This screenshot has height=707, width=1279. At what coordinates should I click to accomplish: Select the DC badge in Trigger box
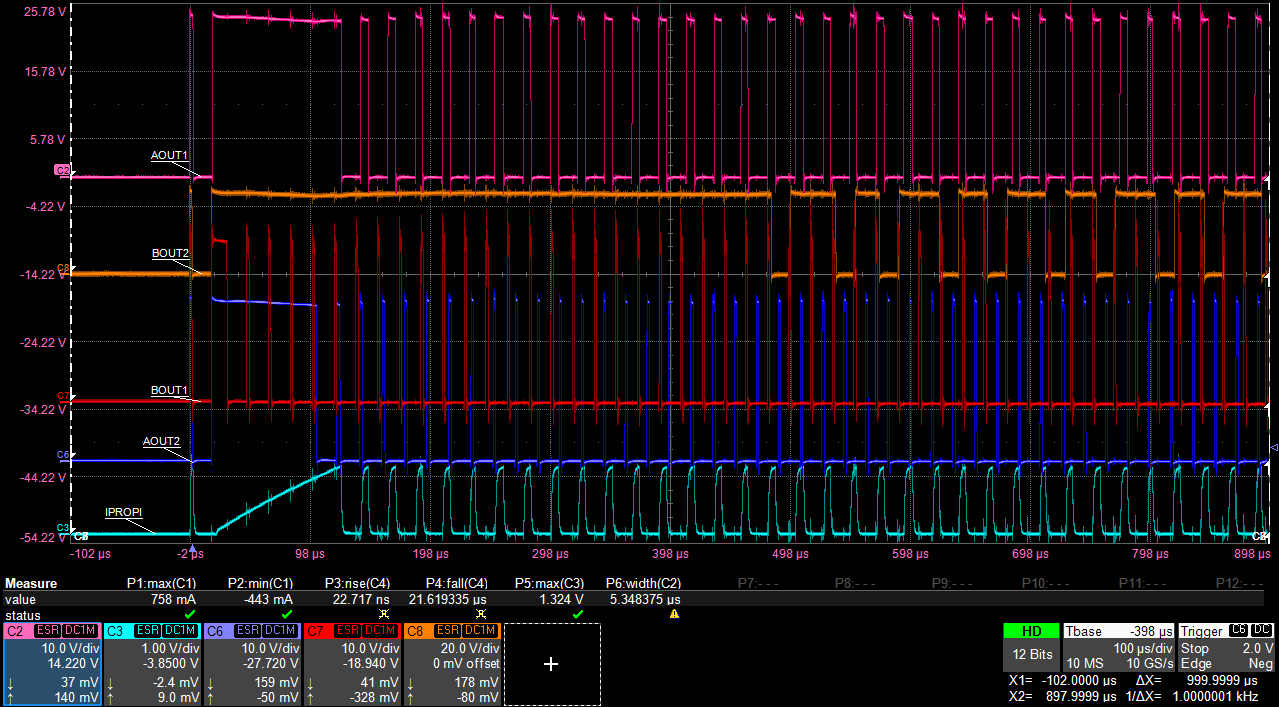(1261, 630)
